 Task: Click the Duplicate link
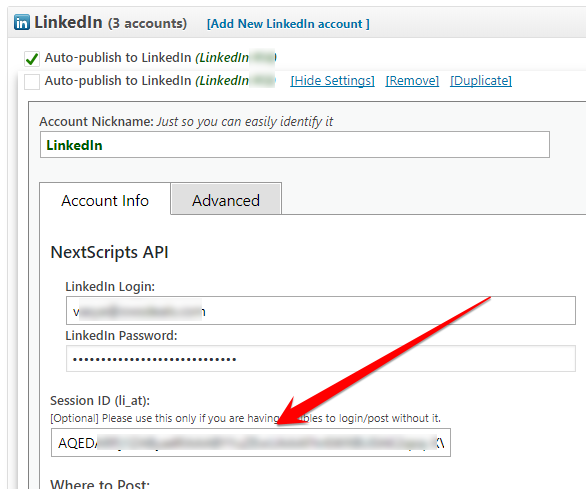481,81
